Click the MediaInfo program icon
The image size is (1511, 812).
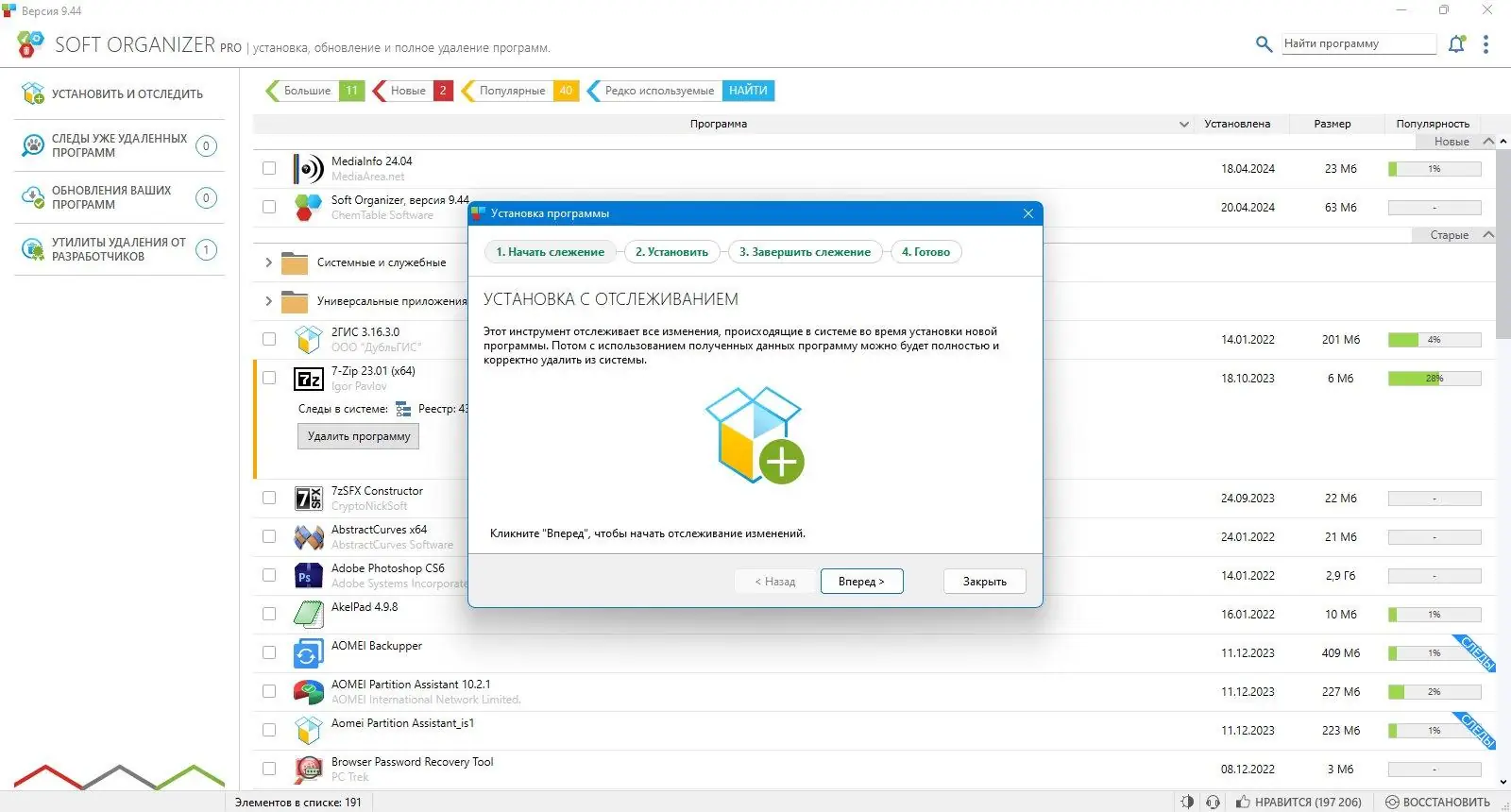tap(308, 169)
